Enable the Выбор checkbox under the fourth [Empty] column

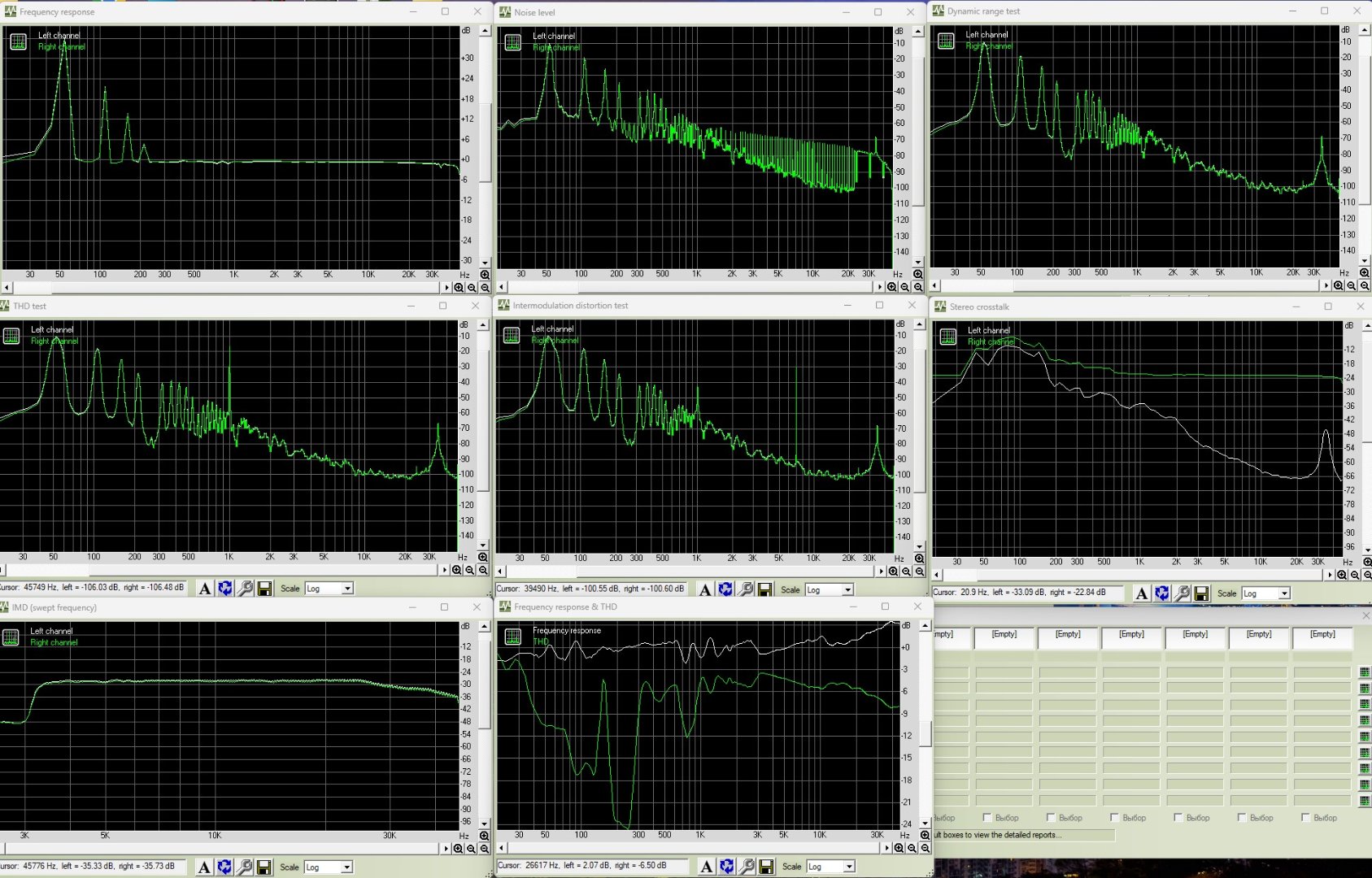1114,818
